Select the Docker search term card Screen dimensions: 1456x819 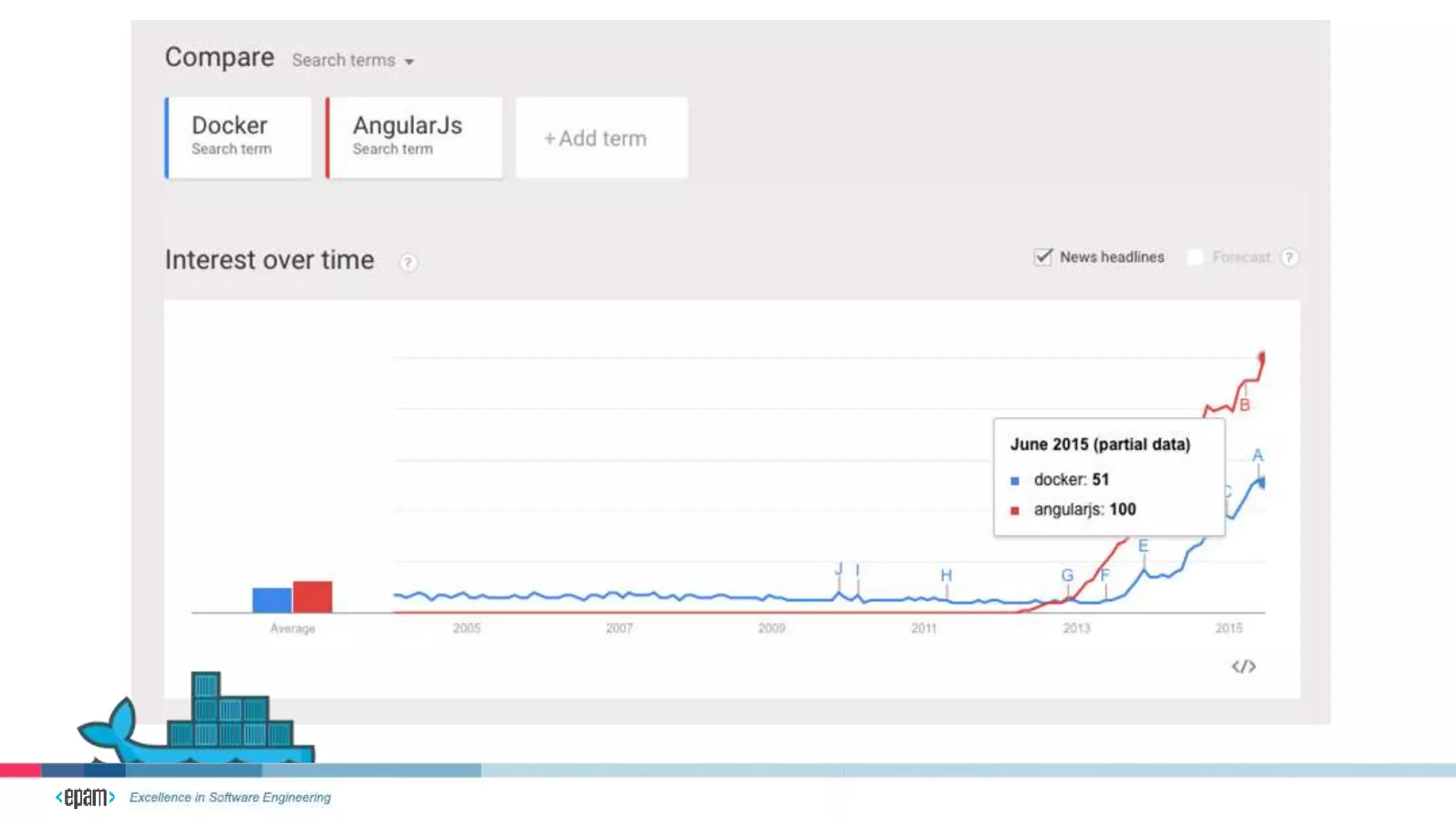click(238, 137)
